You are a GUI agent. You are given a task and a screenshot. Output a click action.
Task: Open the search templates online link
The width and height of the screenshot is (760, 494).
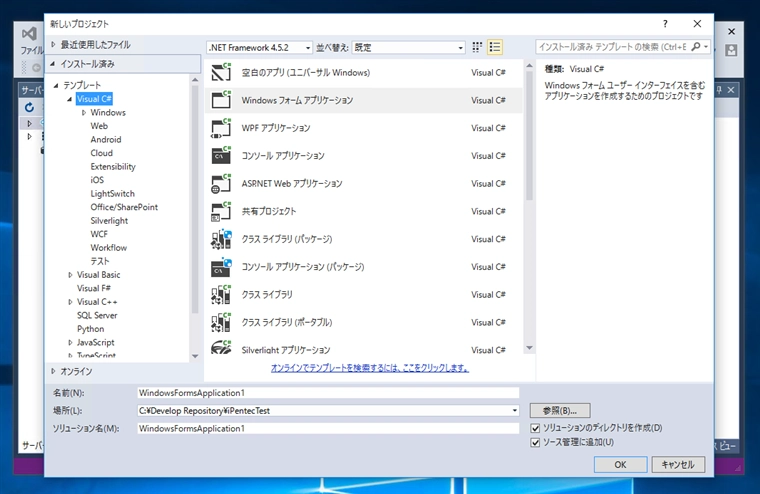370,368
